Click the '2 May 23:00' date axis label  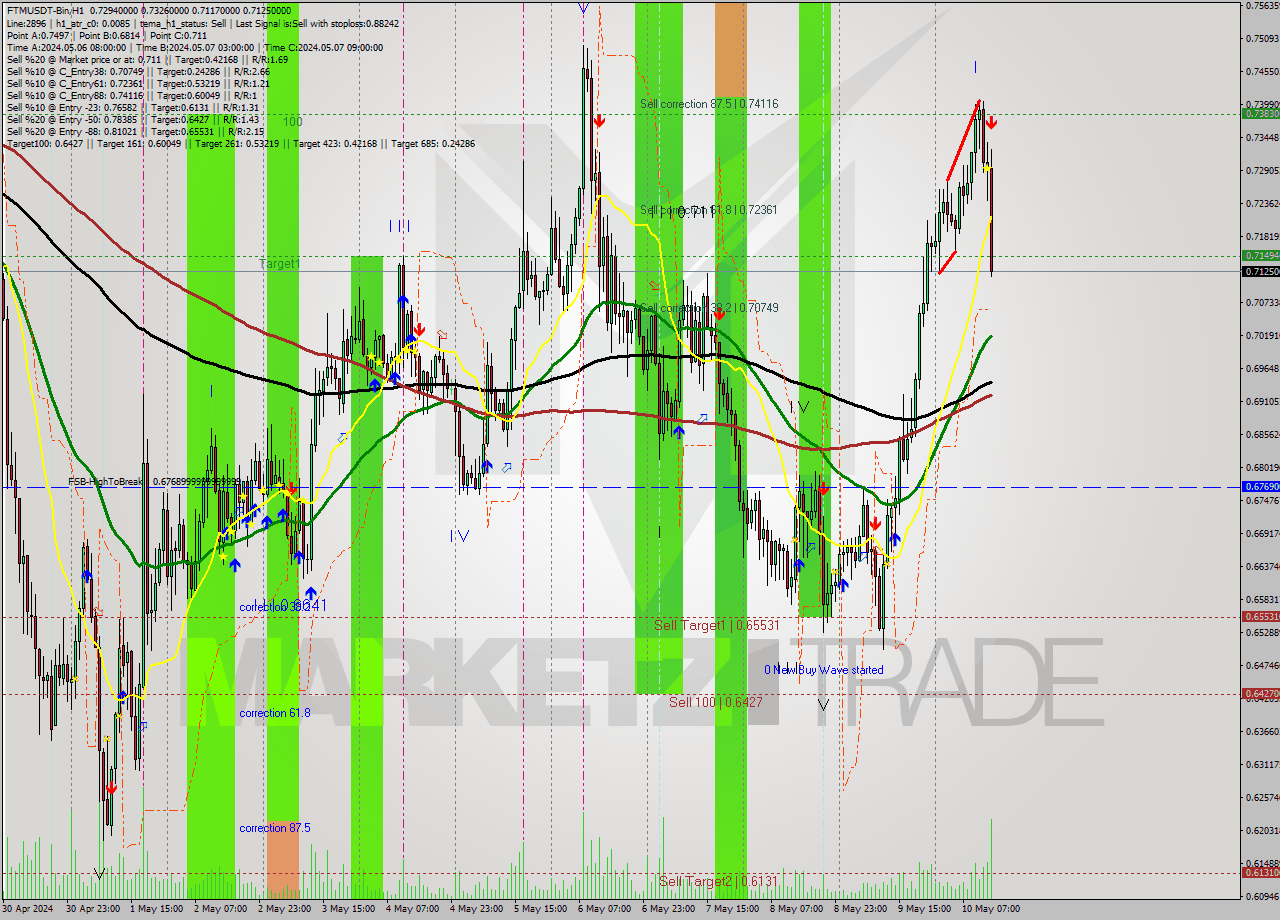pyautogui.click(x=286, y=909)
